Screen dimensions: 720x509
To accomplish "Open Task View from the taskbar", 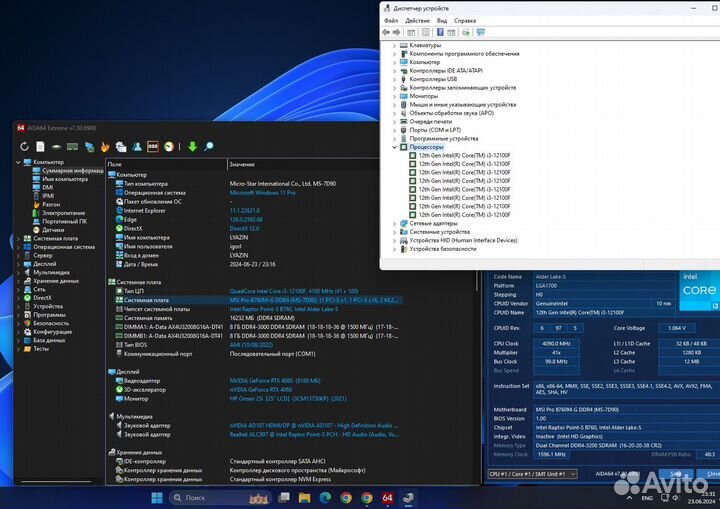I will point(284,498).
